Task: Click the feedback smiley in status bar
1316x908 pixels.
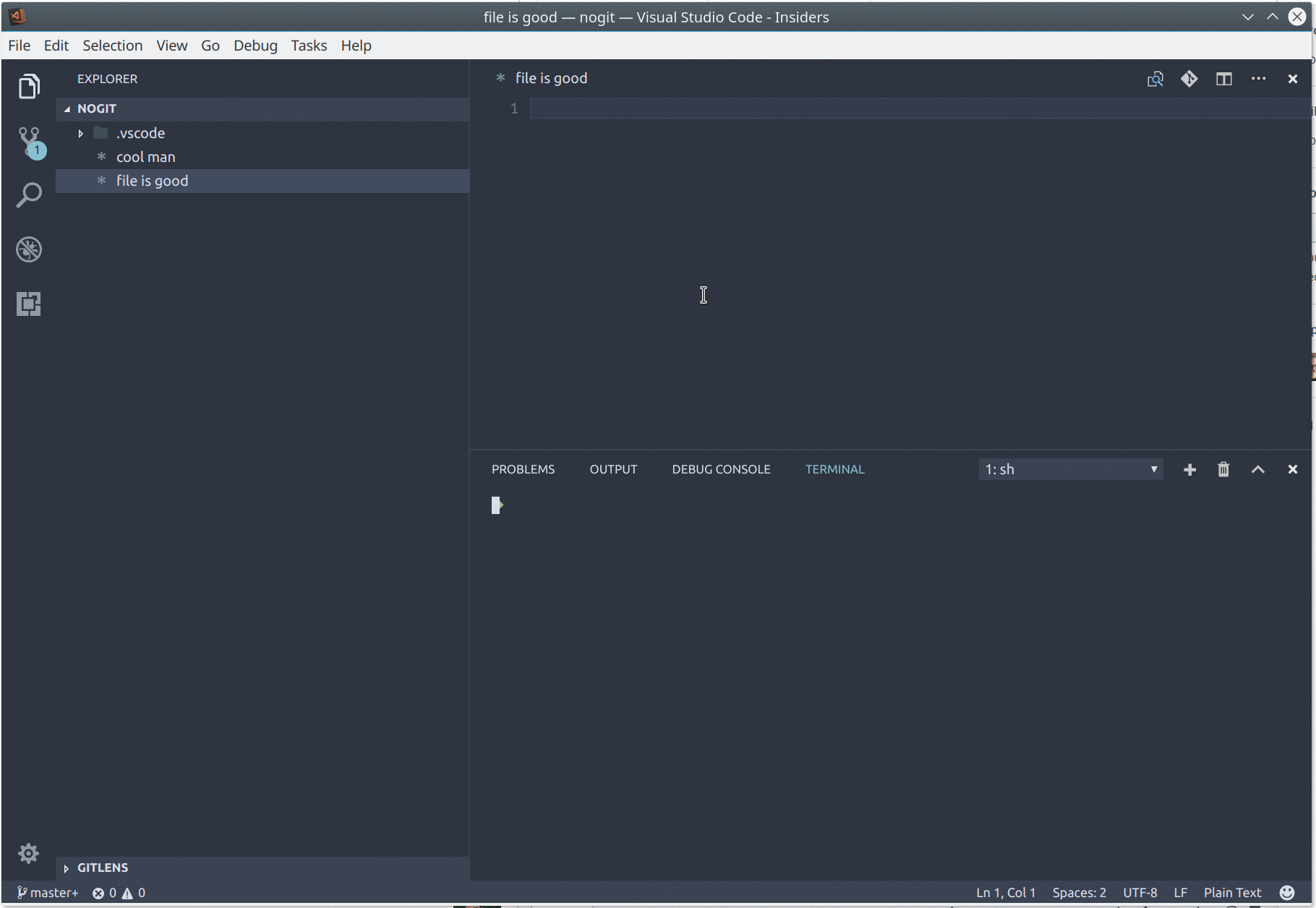Action: point(1287,893)
